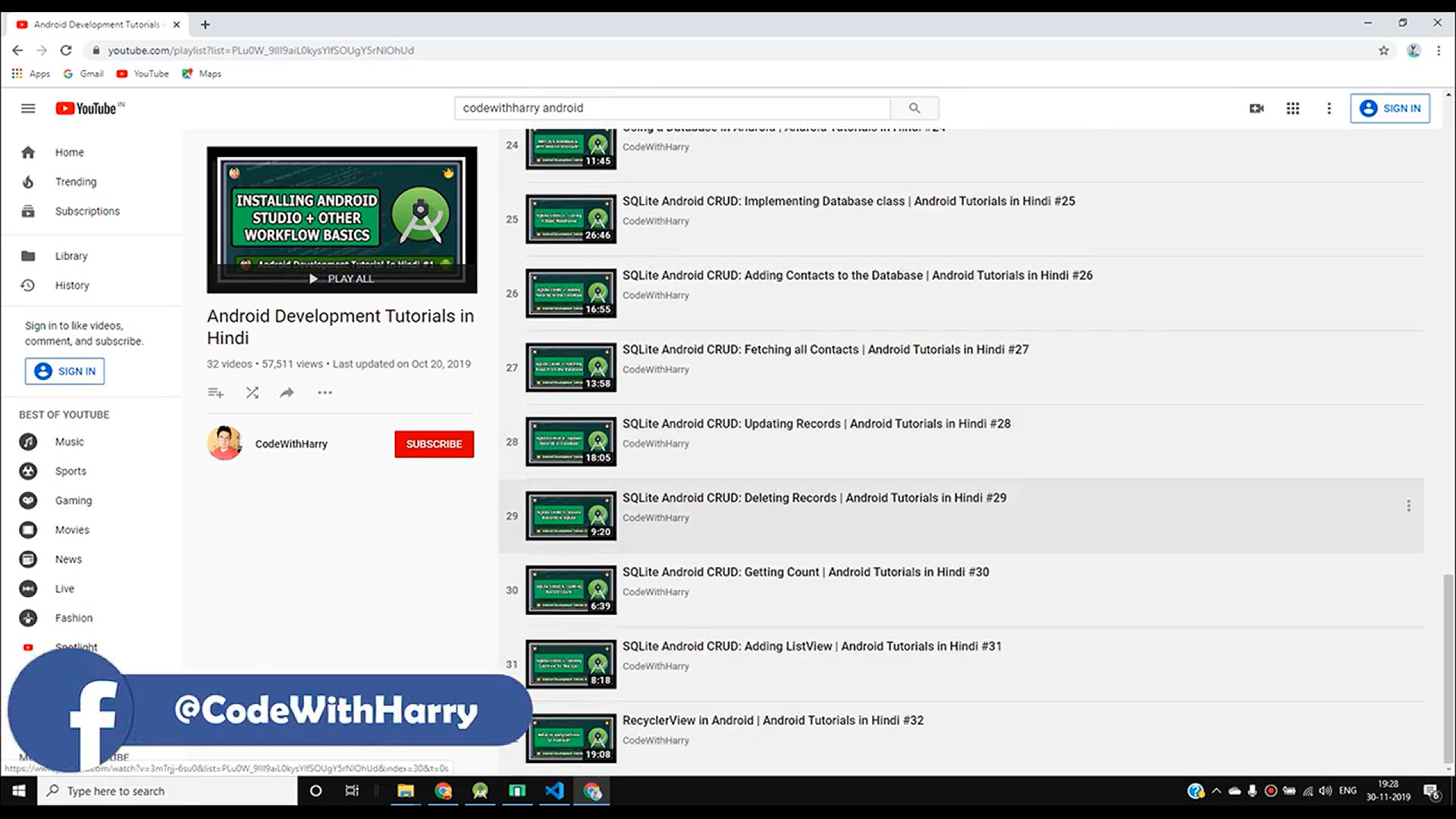
Task: Open CodeWithHarry channel avatar
Action: click(224, 444)
